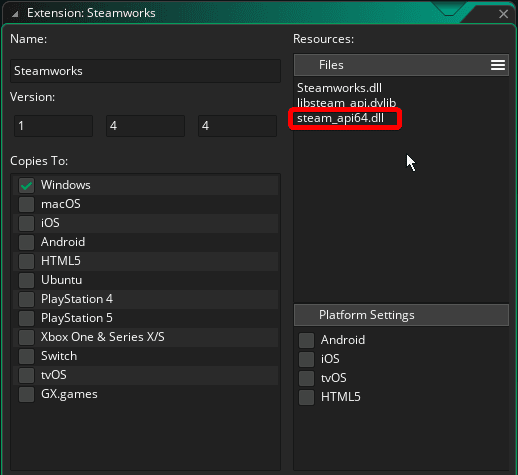Enable iOS under Platform Settings
The height and width of the screenshot is (475, 518).
(306, 359)
